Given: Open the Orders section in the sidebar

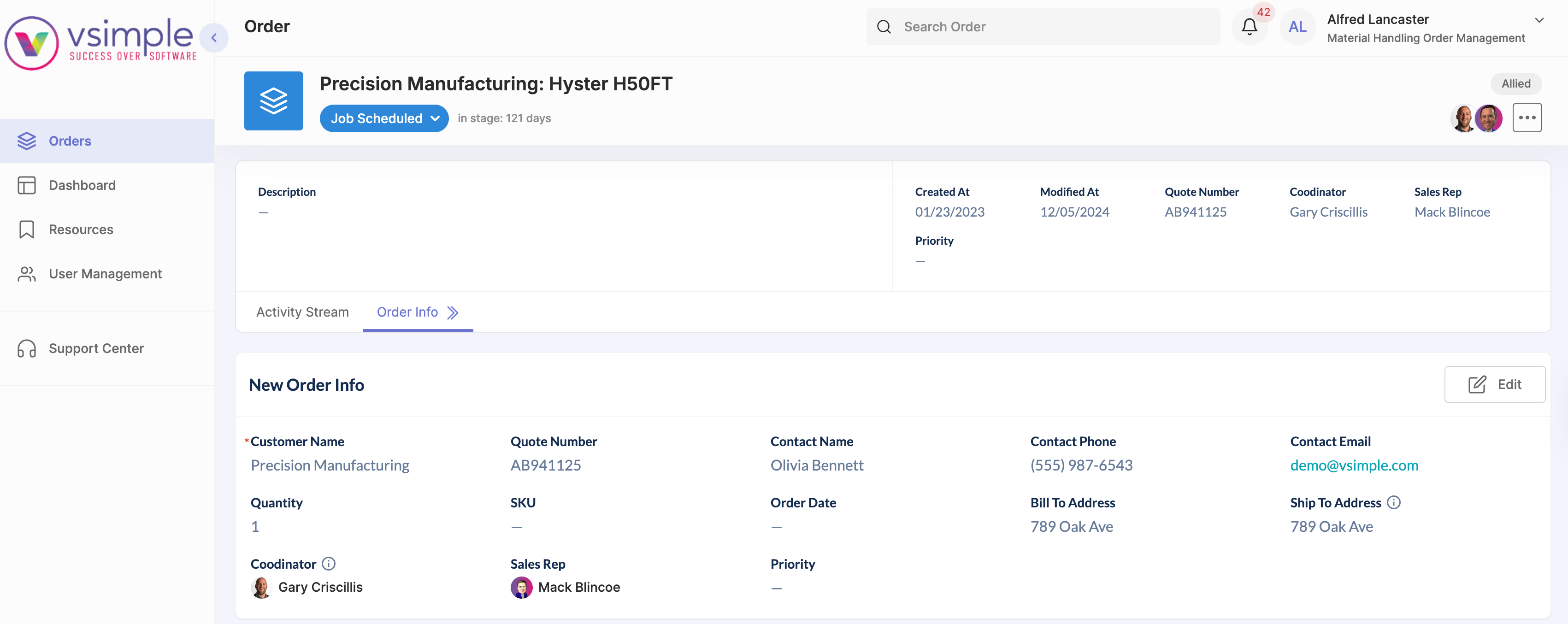Looking at the screenshot, I should pos(70,141).
